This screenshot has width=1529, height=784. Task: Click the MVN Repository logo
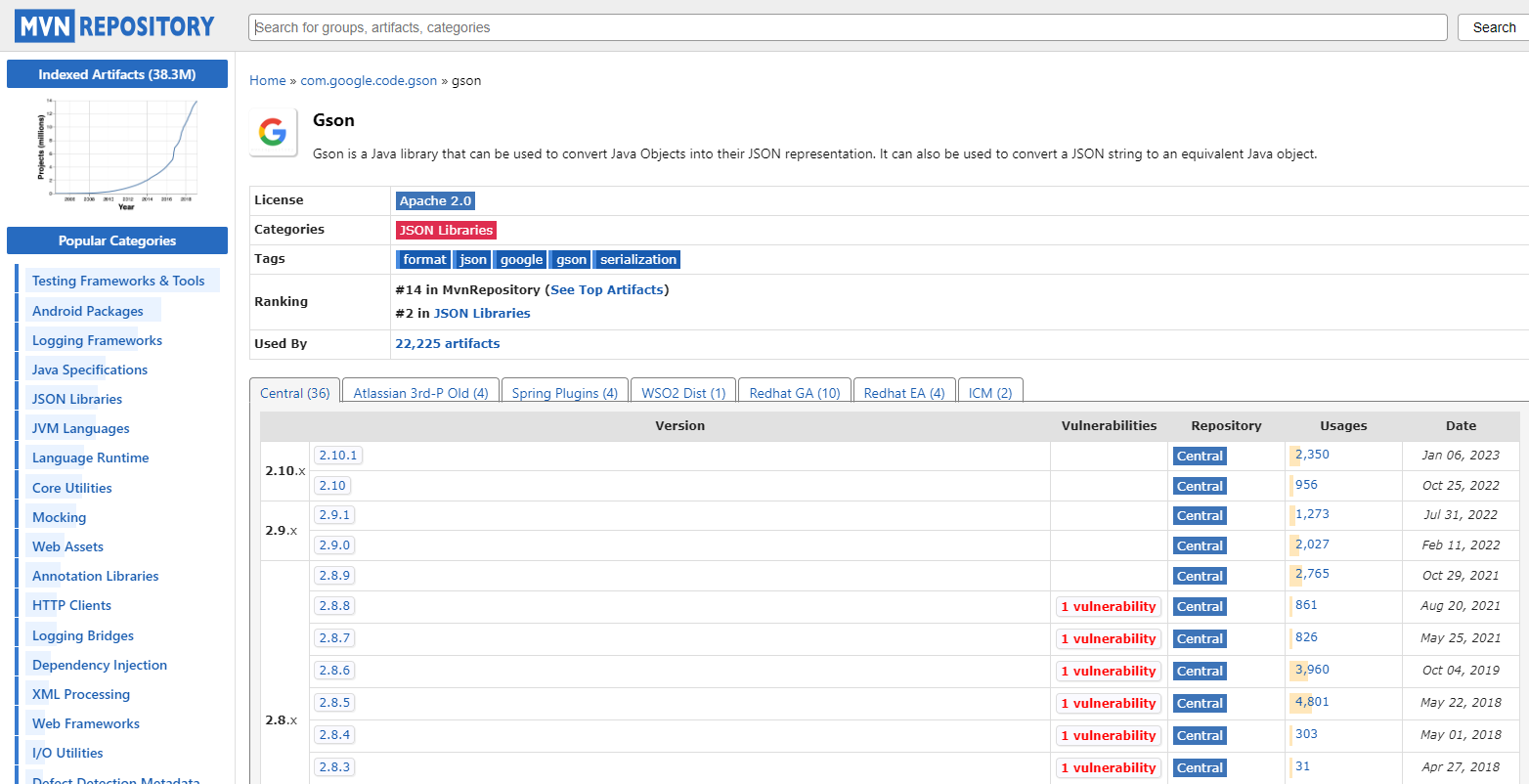pos(114,26)
